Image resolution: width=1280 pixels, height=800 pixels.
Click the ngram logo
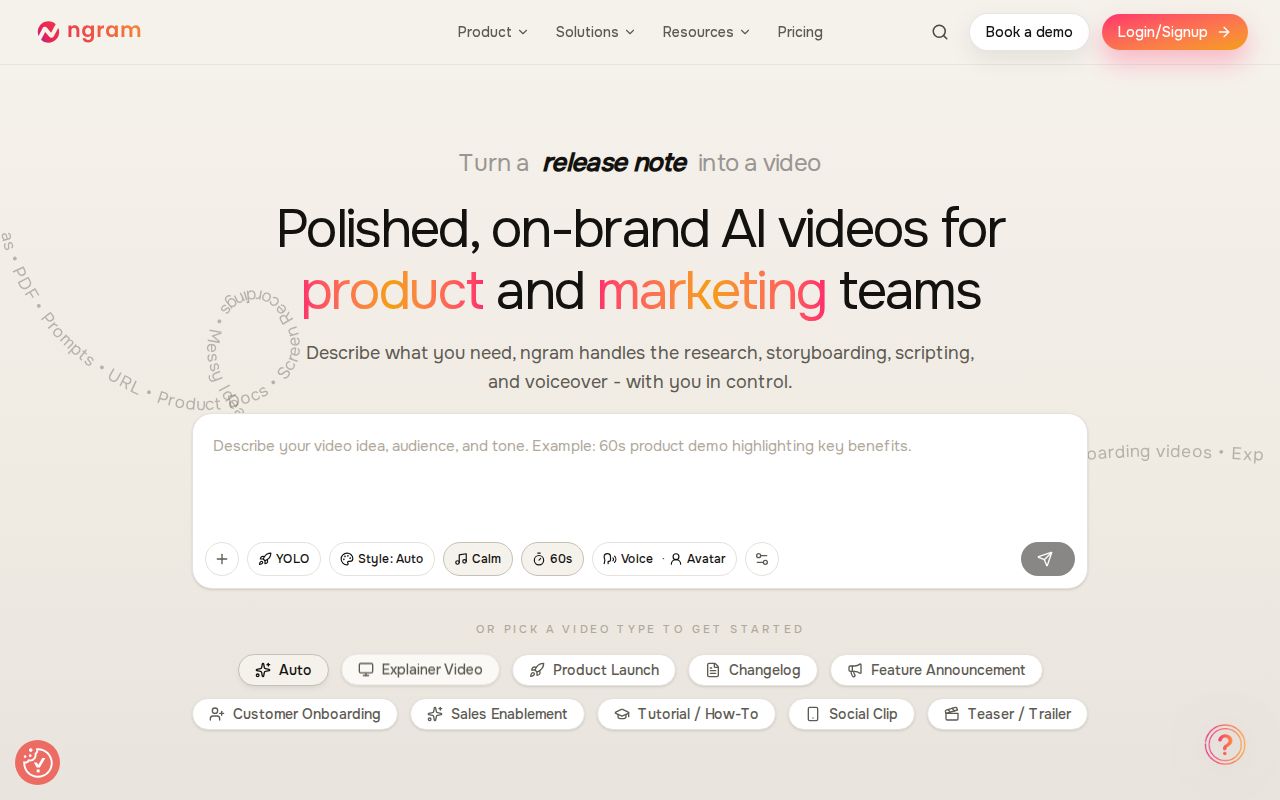pyautogui.click(x=89, y=32)
